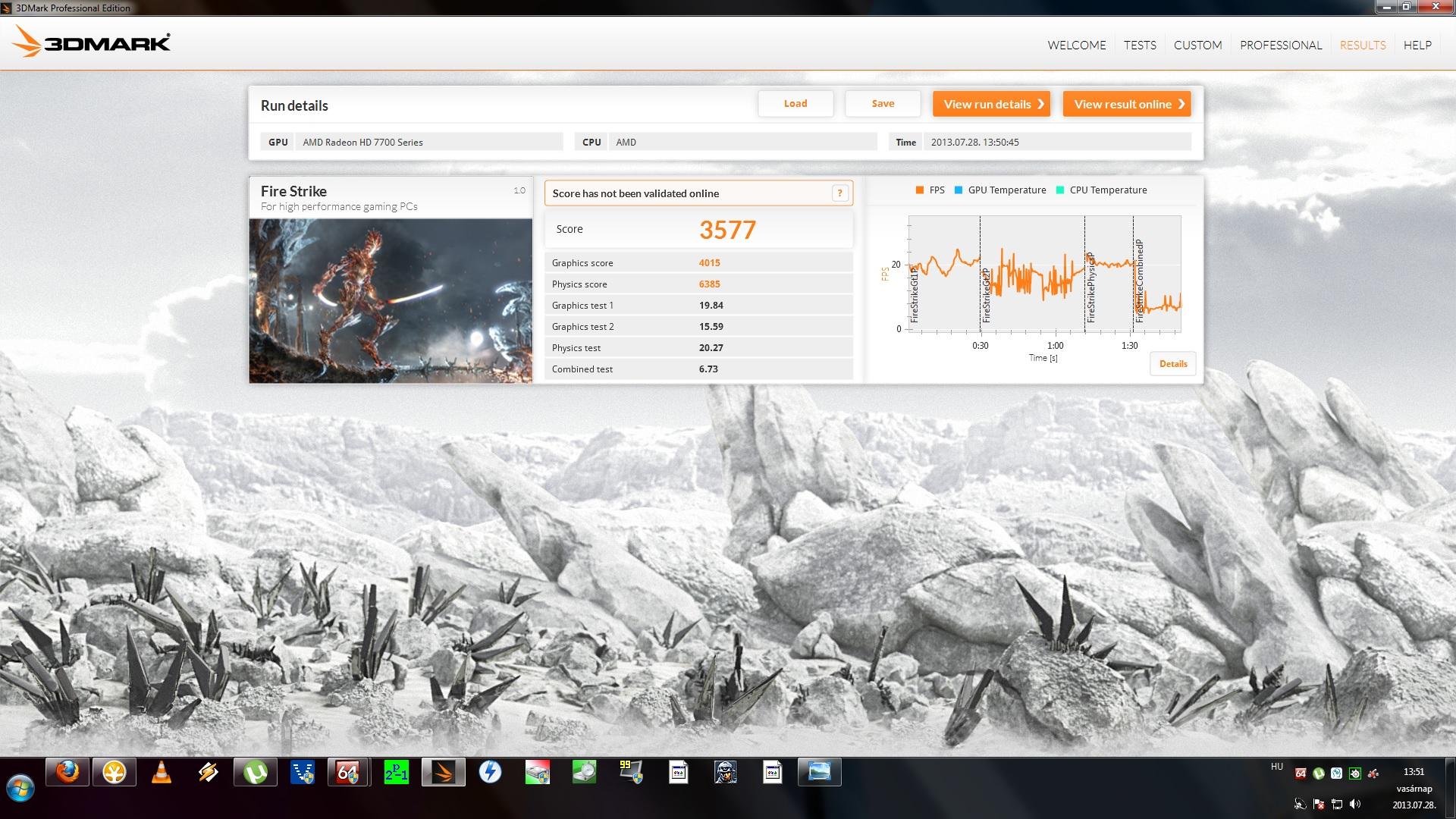
Task: Click the CPU Temperature teal legend swatch
Action: pos(1060,190)
